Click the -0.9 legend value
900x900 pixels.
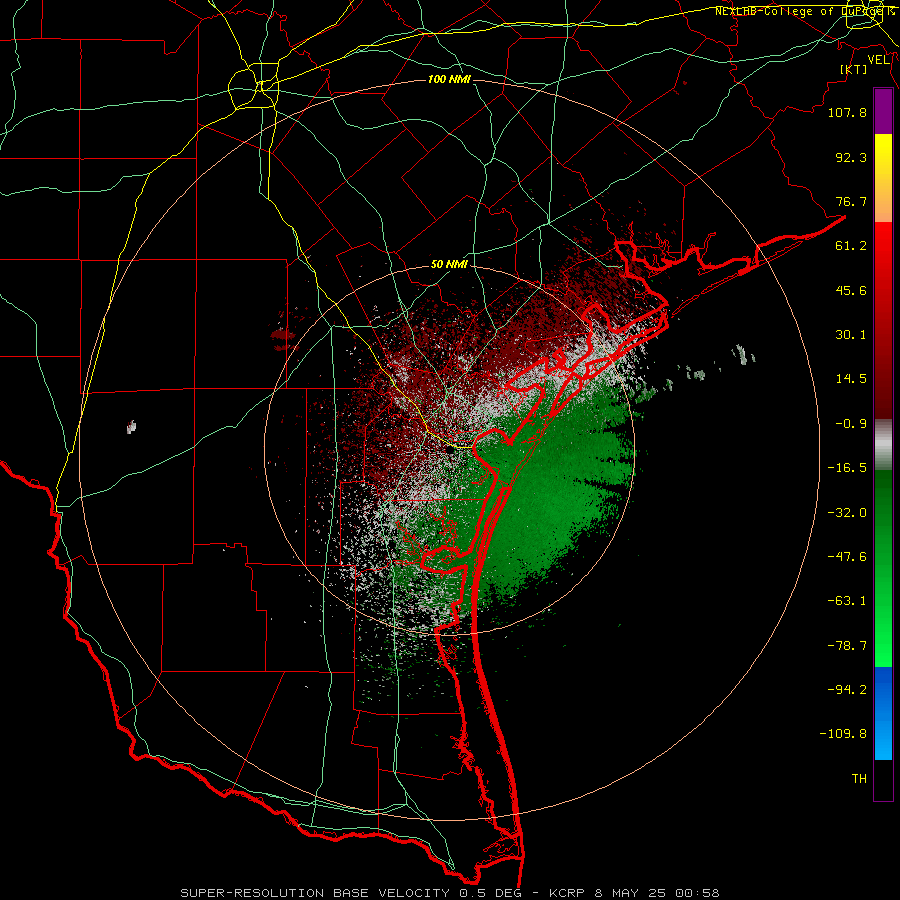coord(851,424)
